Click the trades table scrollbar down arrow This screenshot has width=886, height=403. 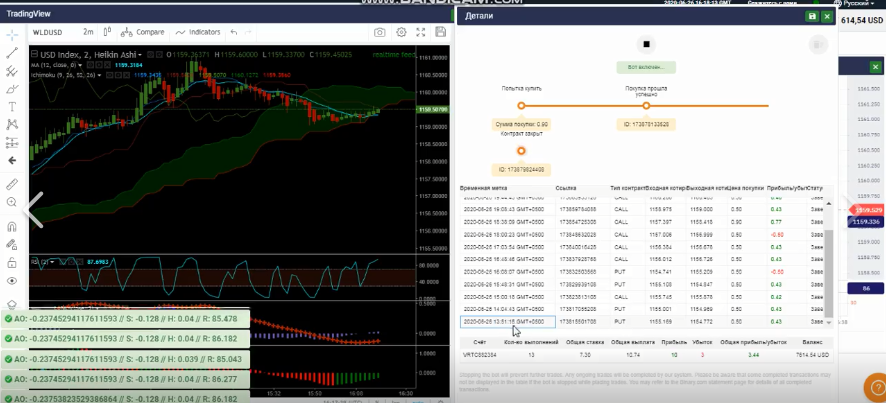828,322
